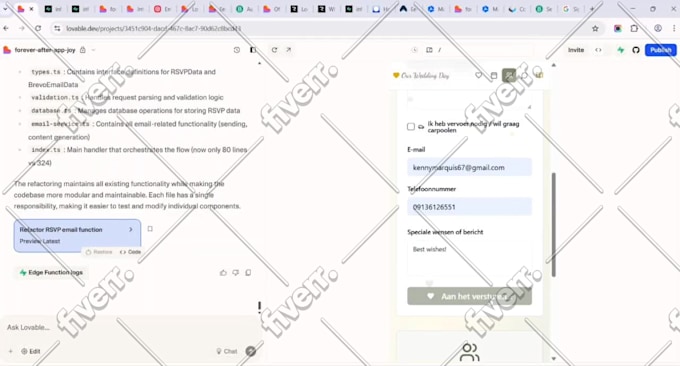The width and height of the screenshot is (680, 366).
Task: Click the E-mail input field
Action: [x=469, y=167]
